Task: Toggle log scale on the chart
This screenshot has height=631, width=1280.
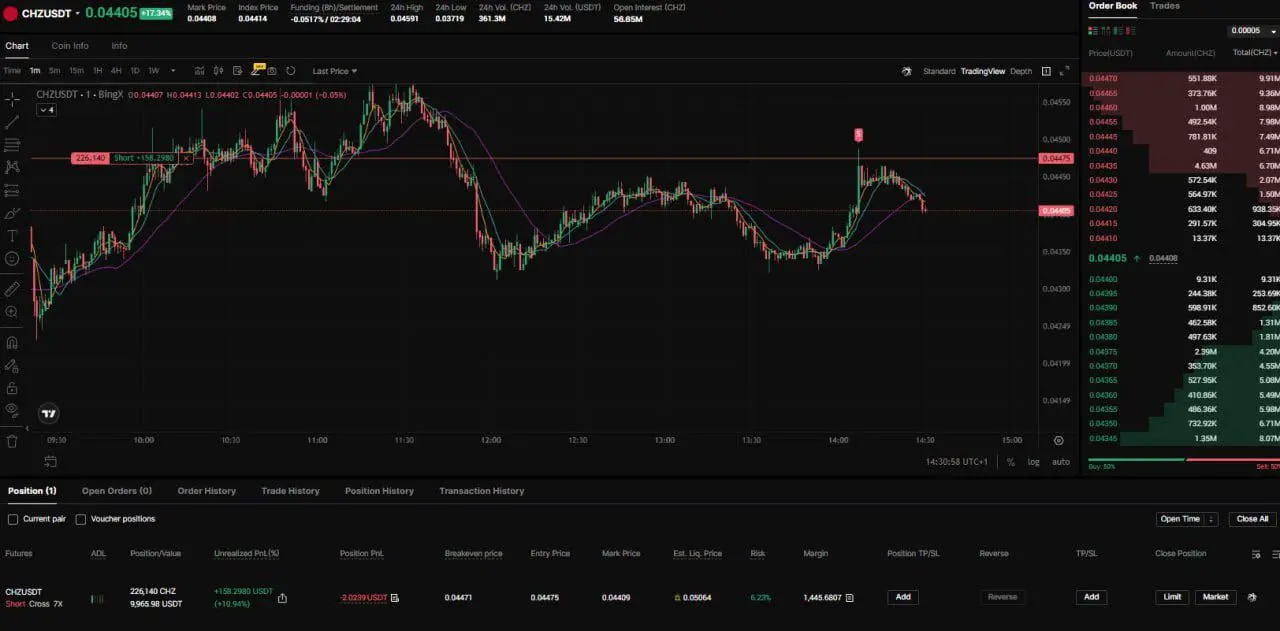Action: click(x=1033, y=462)
